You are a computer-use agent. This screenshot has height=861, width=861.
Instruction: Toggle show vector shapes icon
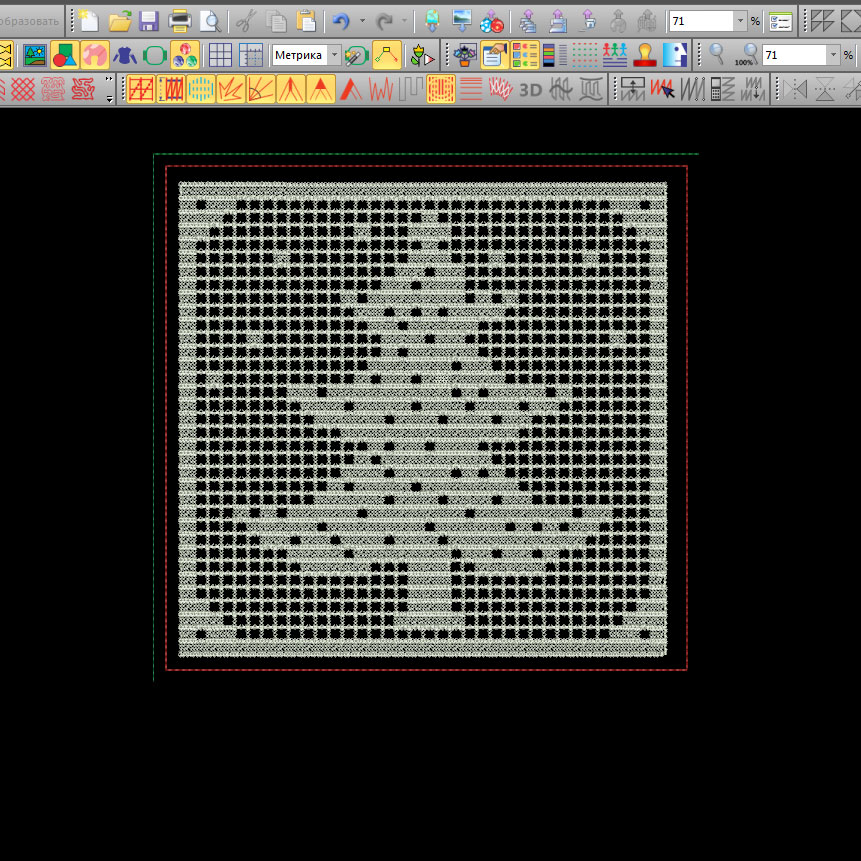pyautogui.click(x=65, y=55)
